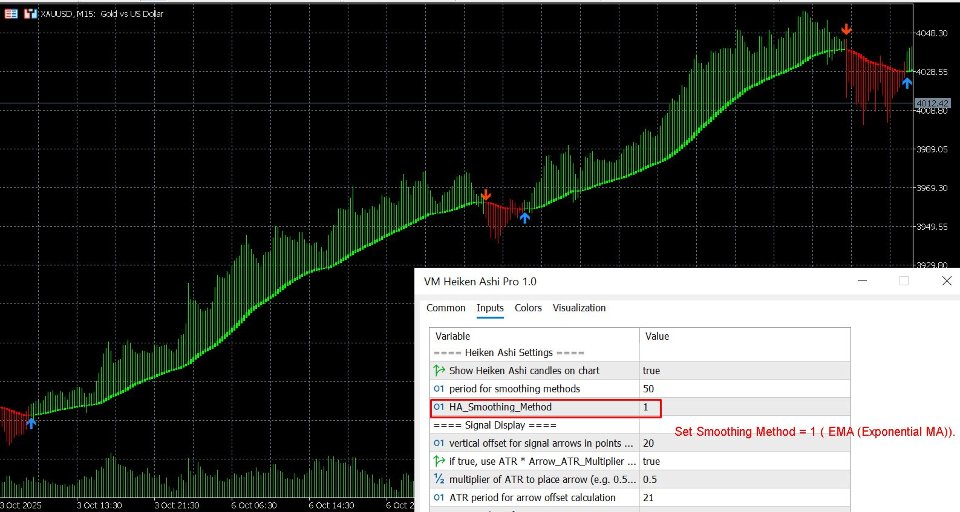The width and height of the screenshot is (960, 512).
Task: Click price level 3969.30 on the scale
Action: [x=931, y=188]
